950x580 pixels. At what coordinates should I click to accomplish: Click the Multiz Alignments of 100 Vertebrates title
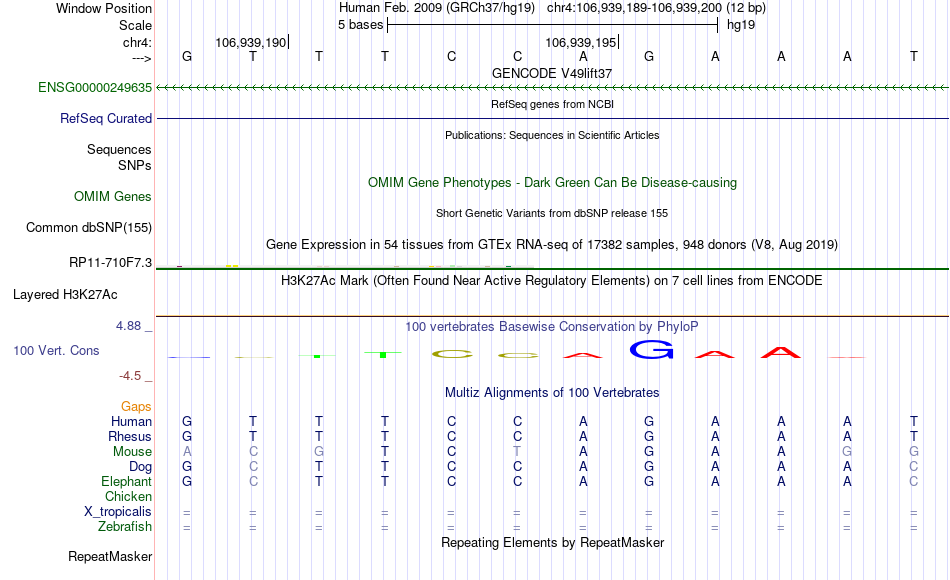point(552,393)
